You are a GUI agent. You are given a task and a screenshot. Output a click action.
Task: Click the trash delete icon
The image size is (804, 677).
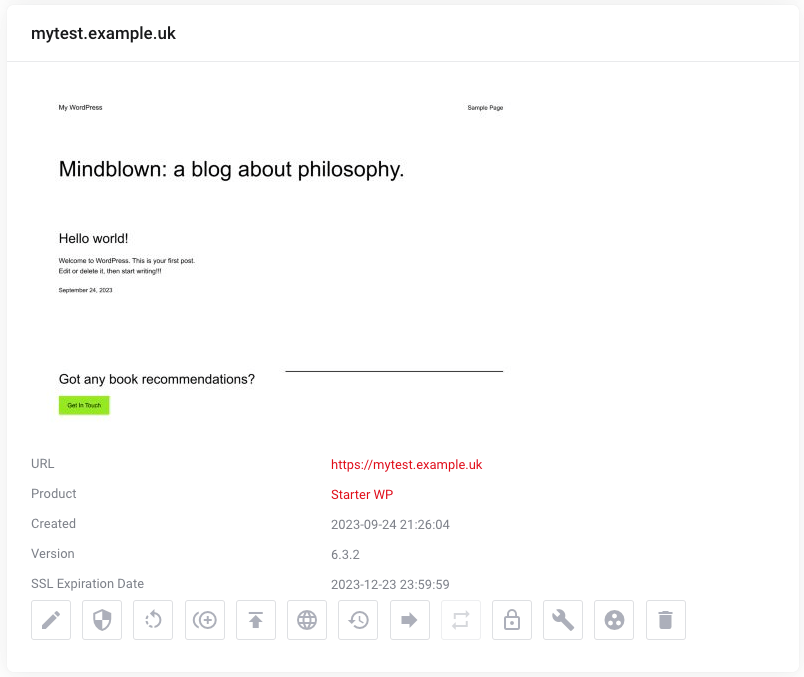pos(666,620)
